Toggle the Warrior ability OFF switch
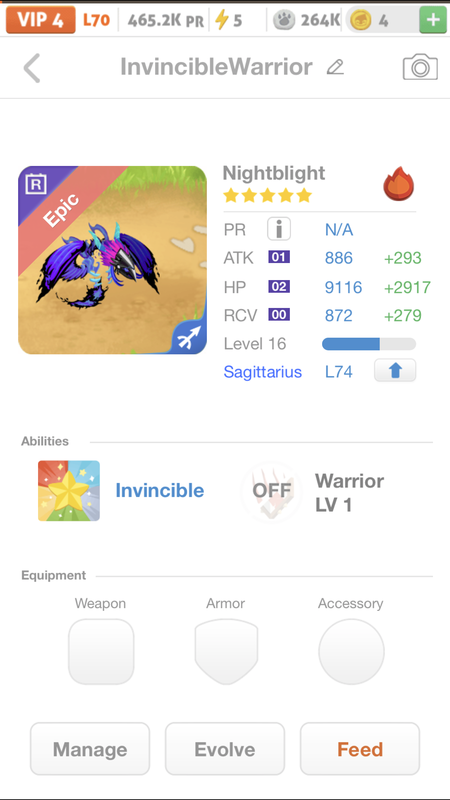Screen dimensions: 450x800 pos(271,492)
